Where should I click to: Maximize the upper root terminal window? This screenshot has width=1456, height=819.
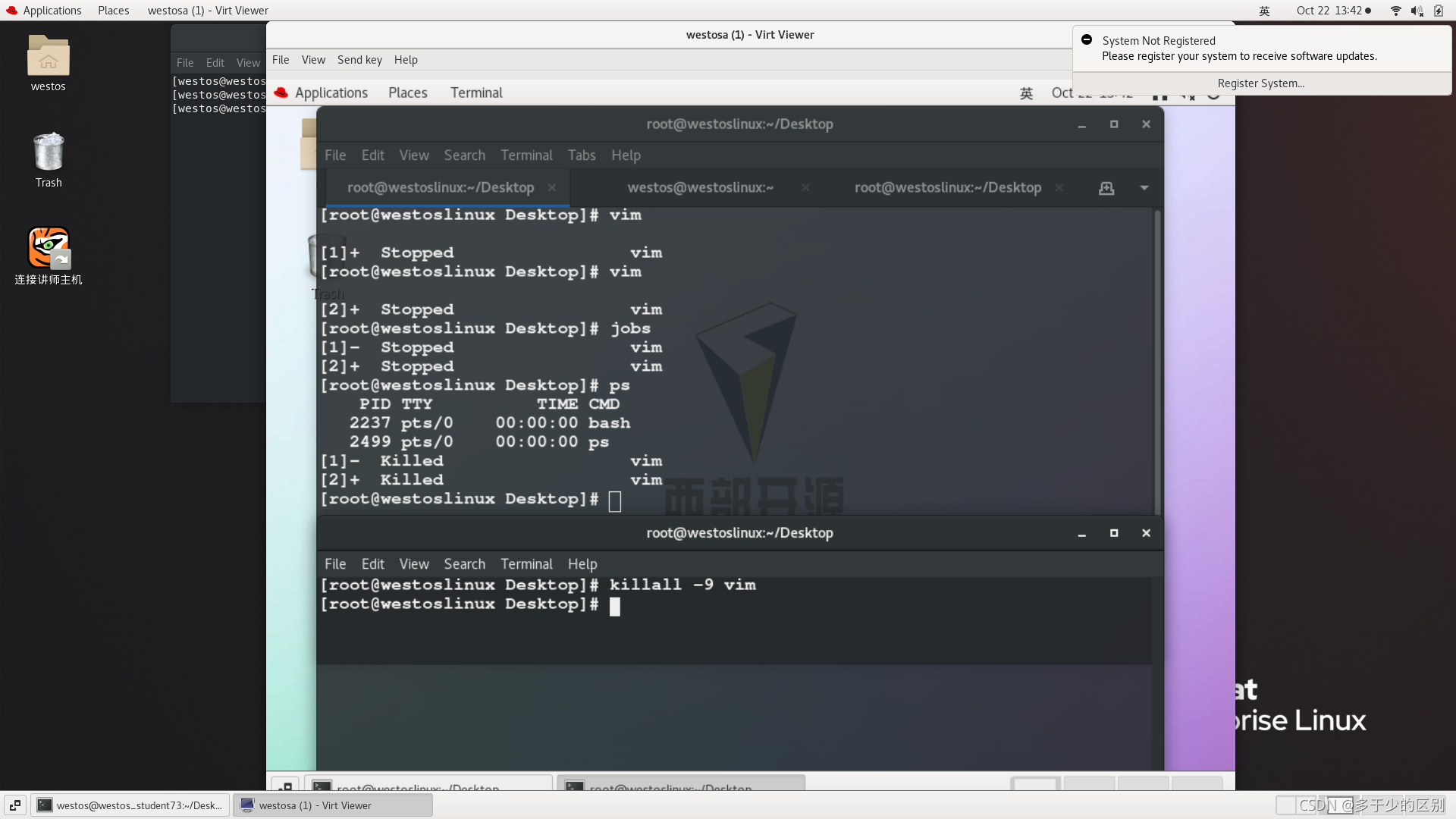pyautogui.click(x=1114, y=124)
